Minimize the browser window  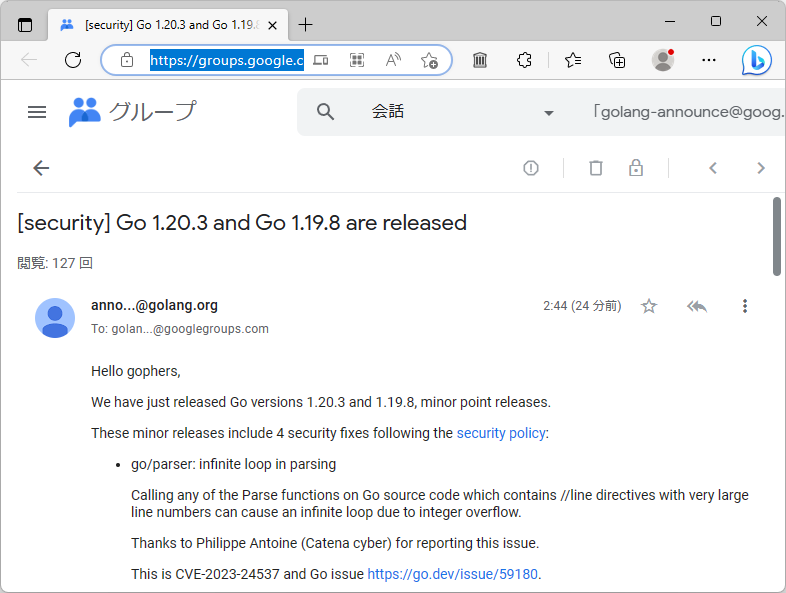[x=670, y=22]
